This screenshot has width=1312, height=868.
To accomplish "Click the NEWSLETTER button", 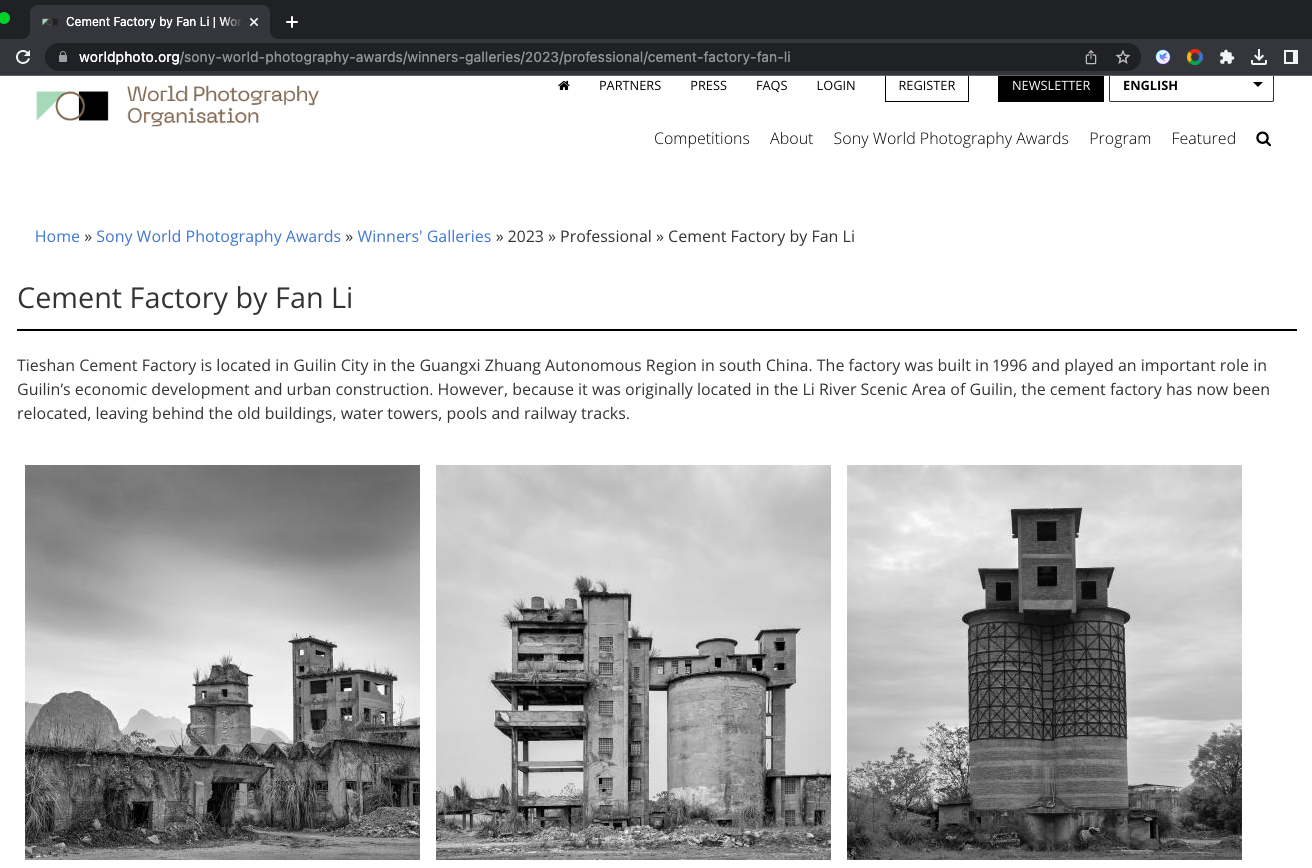I will (1050, 86).
